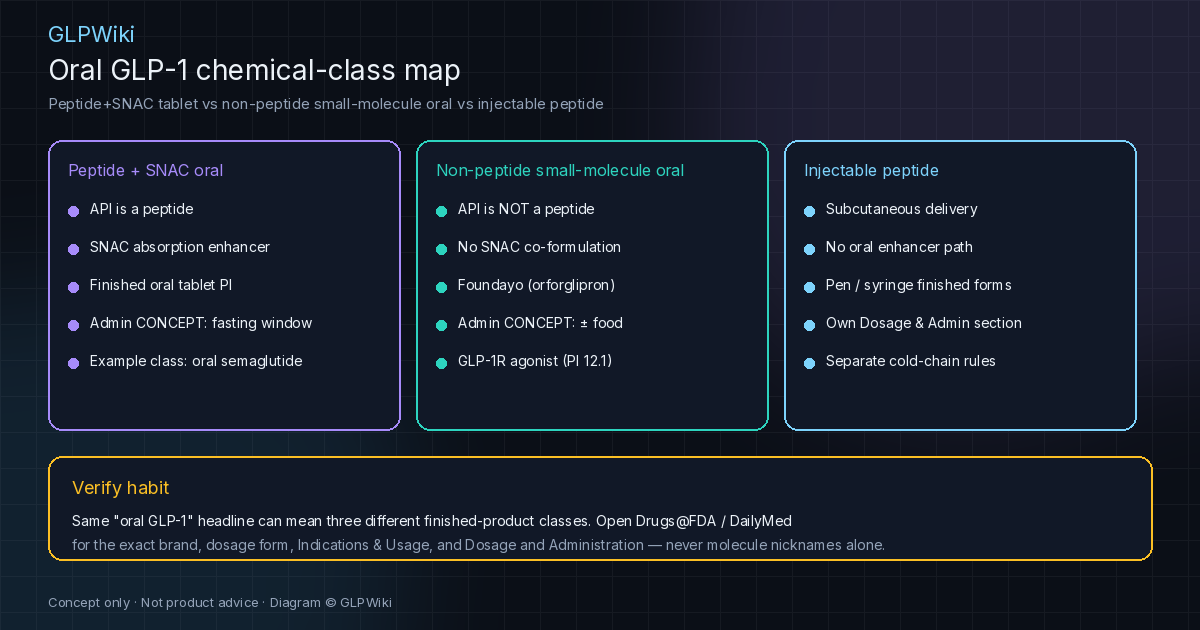
Task: Select the heading 'Oral GLP-1 chemical-class map'
Action: point(254,70)
